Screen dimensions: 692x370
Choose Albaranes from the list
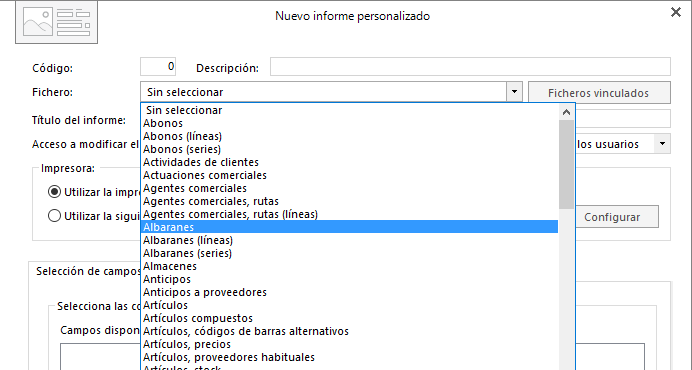click(x=350, y=227)
